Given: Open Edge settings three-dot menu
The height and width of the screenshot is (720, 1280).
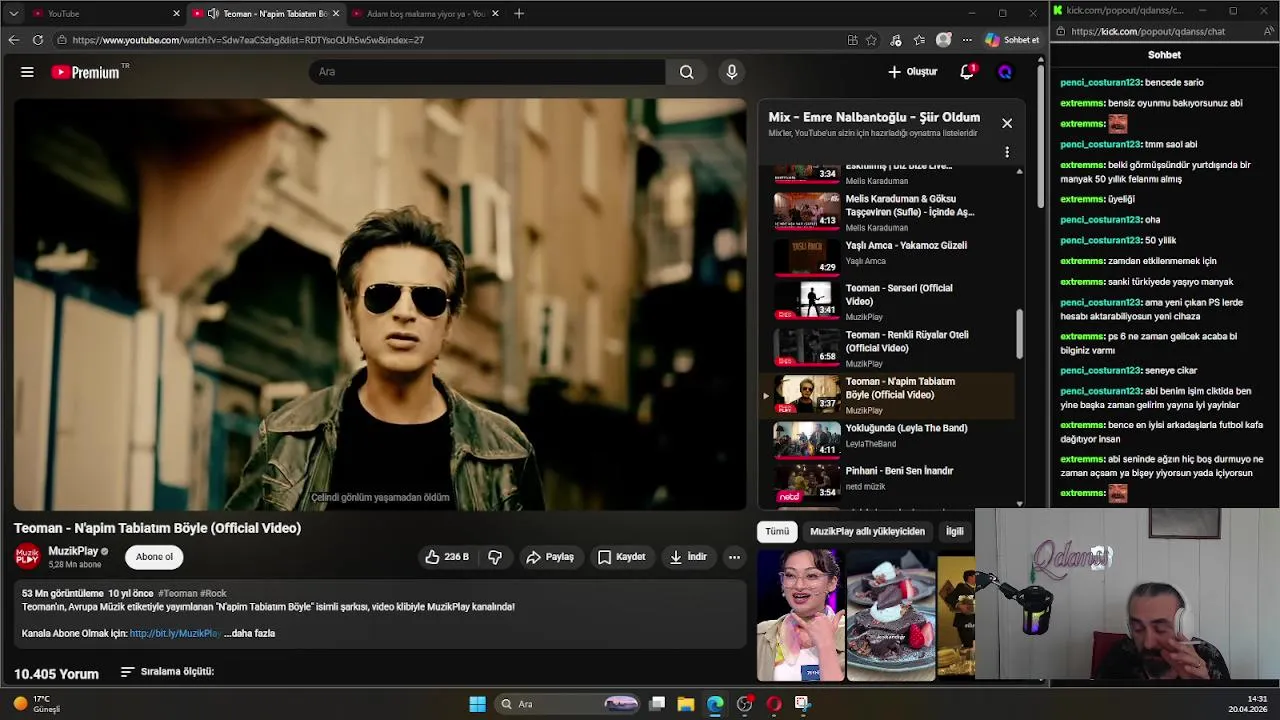Looking at the screenshot, I should [x=967, y=40].
